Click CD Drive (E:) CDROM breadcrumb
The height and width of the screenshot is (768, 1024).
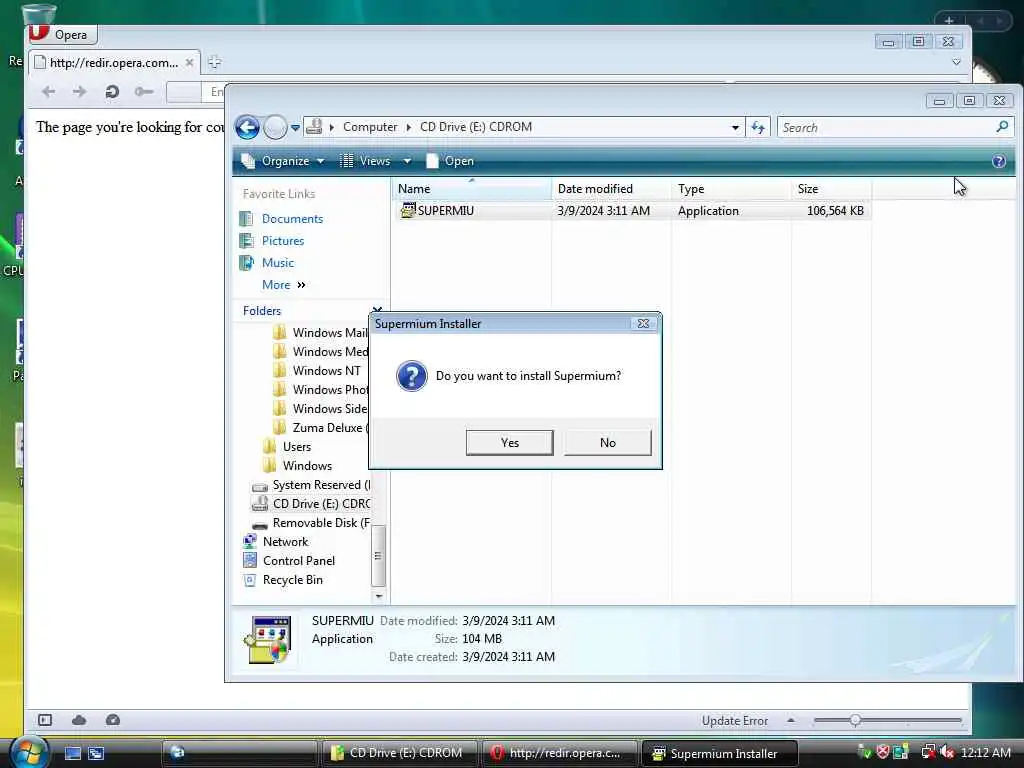475,127
